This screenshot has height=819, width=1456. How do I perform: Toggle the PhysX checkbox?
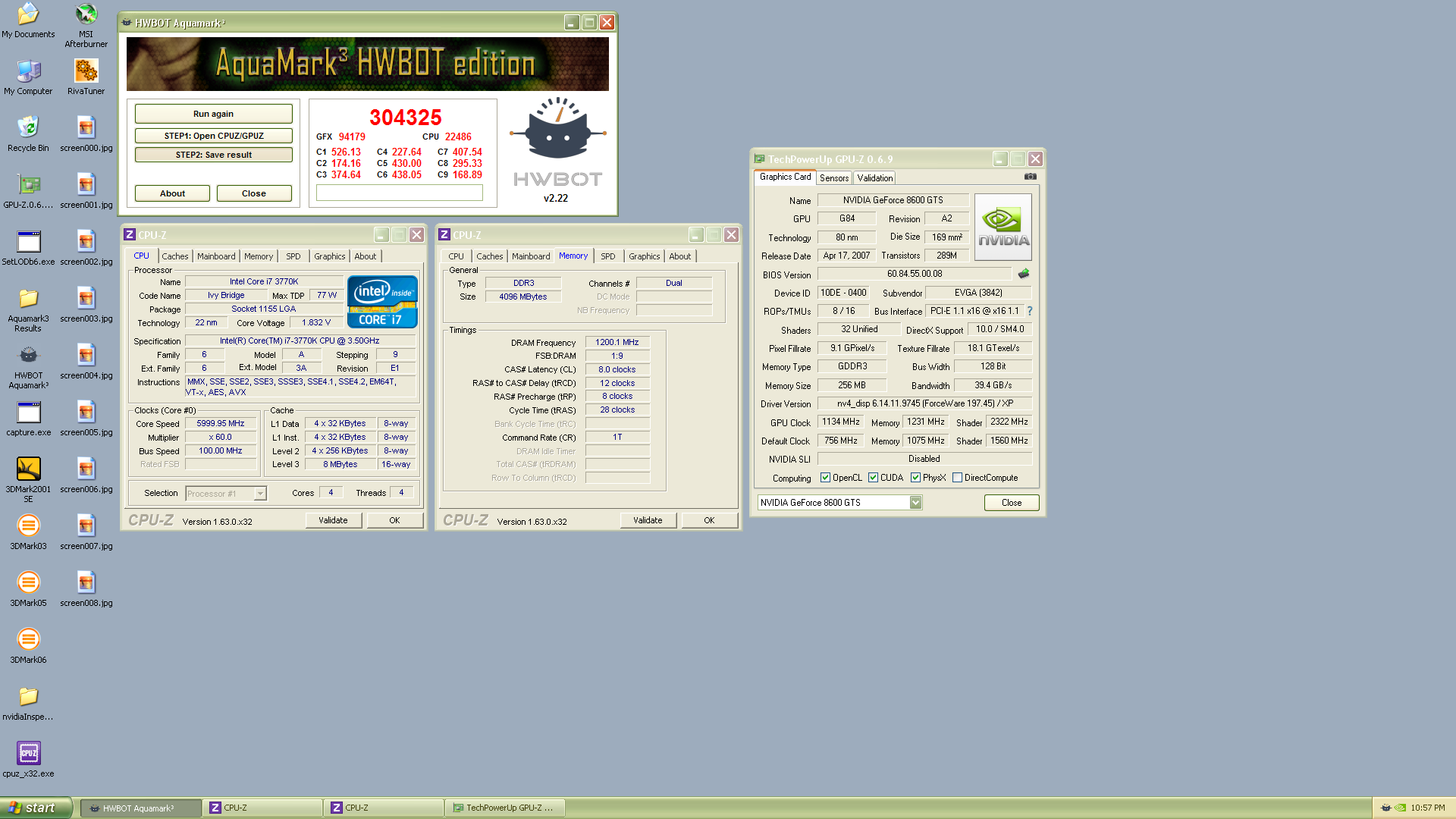[x=915, y=478]
